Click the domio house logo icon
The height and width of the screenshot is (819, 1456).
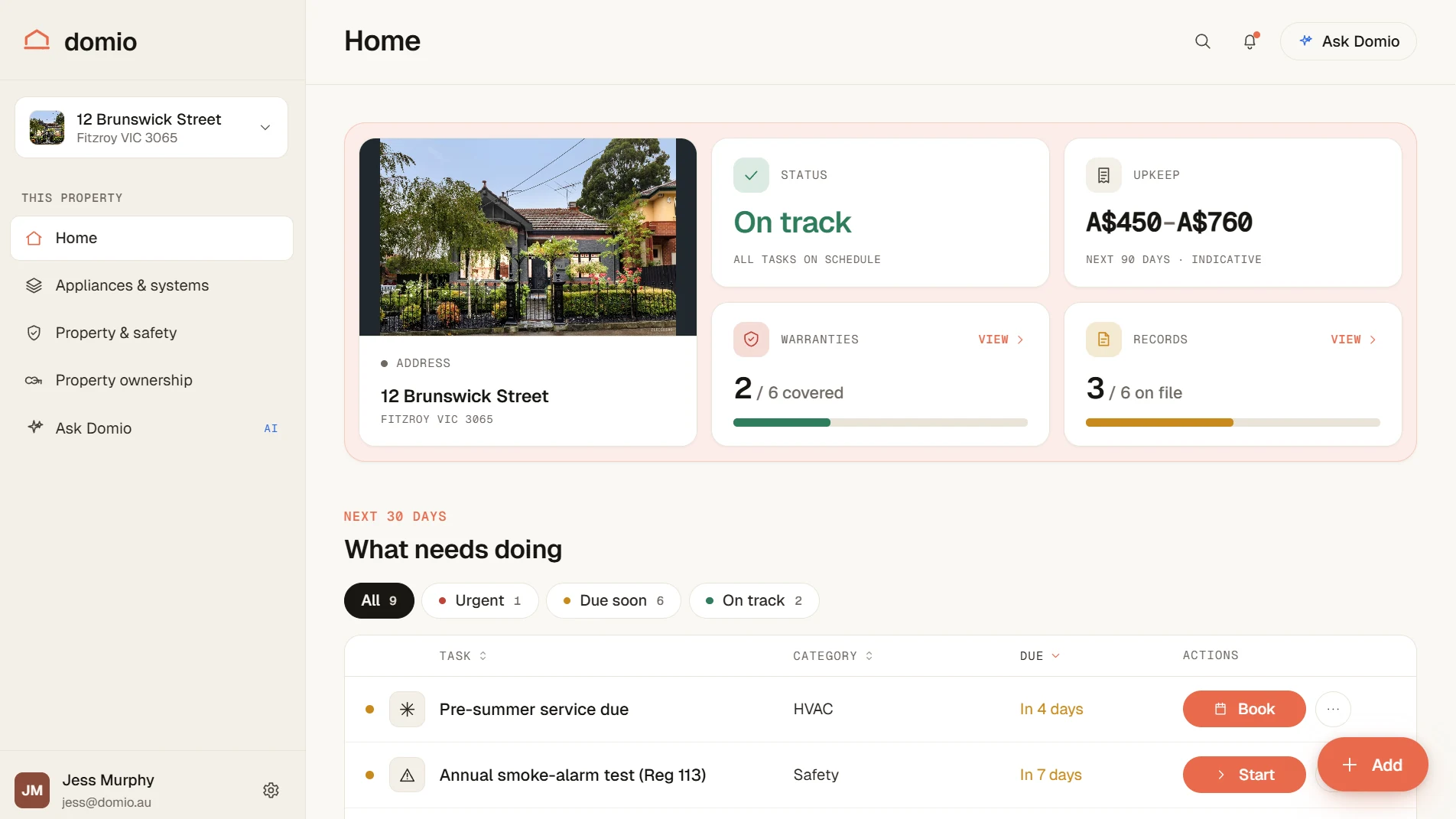(36, 40)
